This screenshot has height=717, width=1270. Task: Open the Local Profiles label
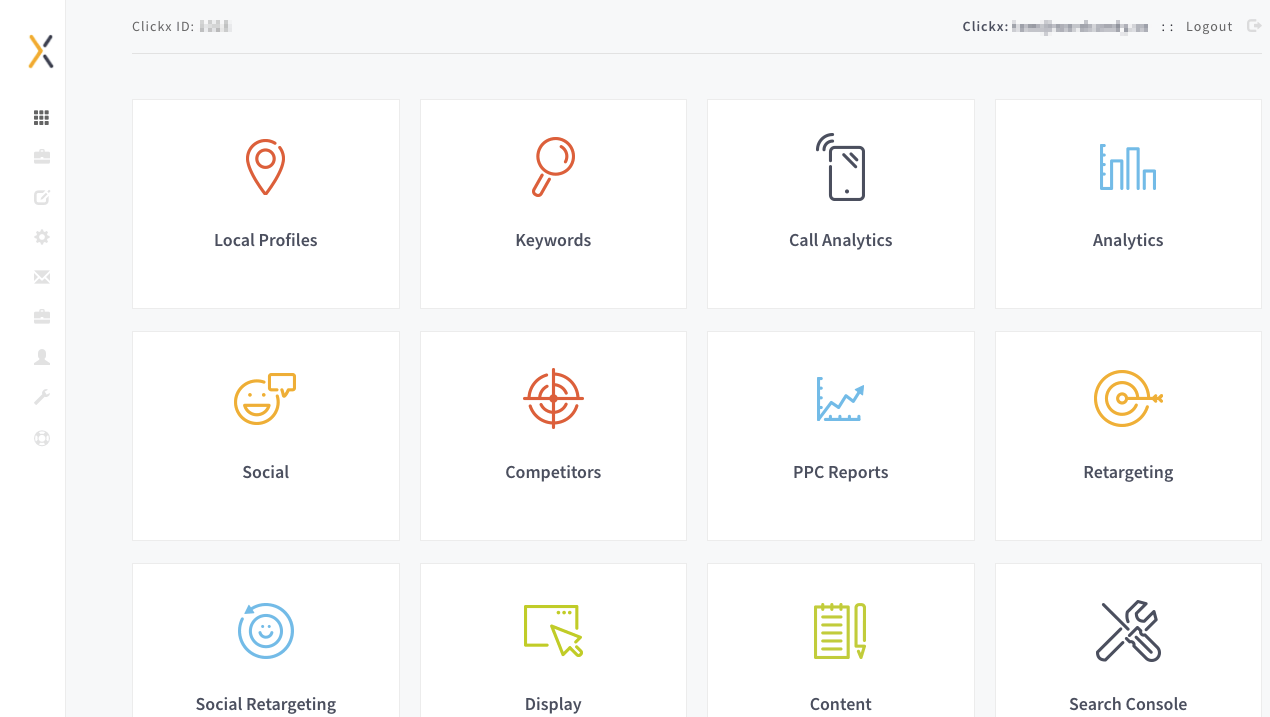click(x=265, y=240)
